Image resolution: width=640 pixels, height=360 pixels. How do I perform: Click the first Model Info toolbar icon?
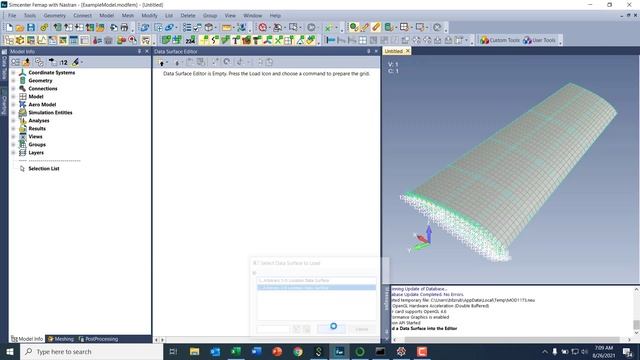15,62
